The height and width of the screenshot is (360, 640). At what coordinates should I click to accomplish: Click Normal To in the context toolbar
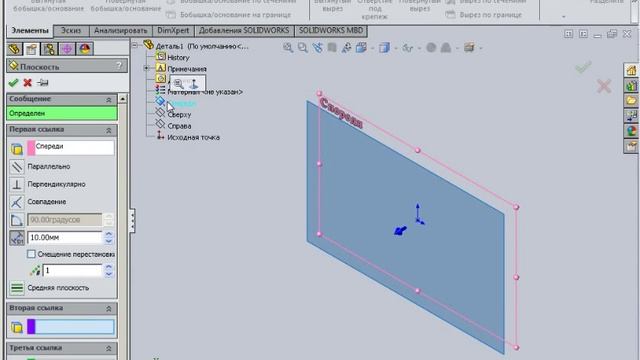(194, 84)
